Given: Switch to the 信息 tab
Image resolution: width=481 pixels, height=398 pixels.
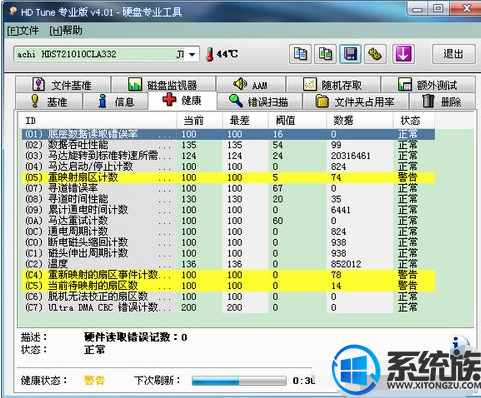Looking at the screenshot, I should click(115, 101).
